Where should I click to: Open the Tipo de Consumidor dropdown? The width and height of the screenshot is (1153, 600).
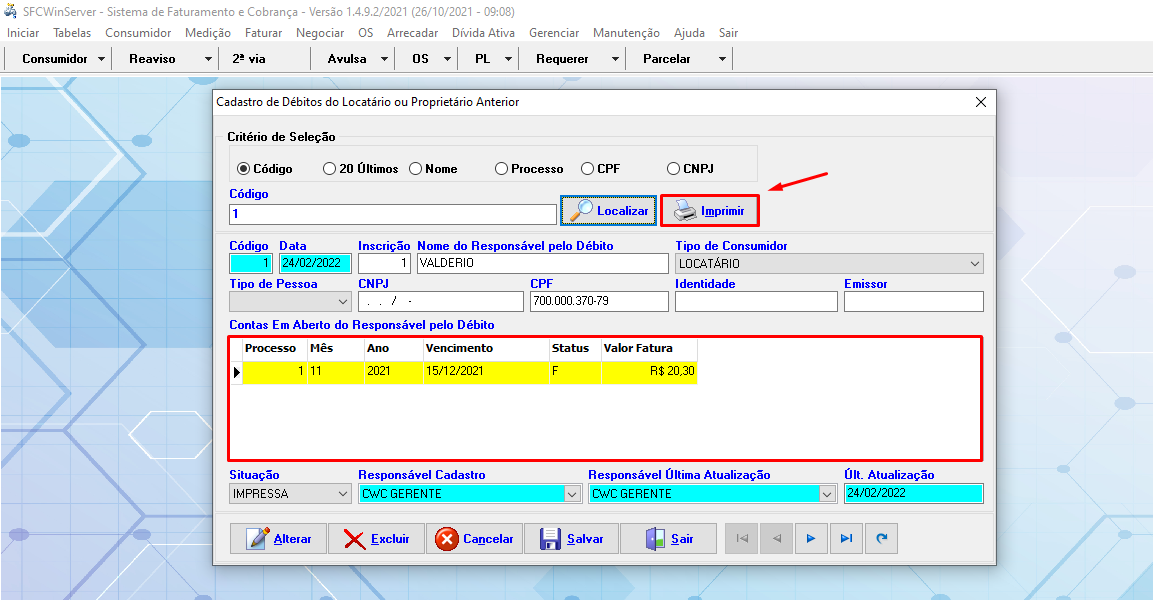[975, 264]
